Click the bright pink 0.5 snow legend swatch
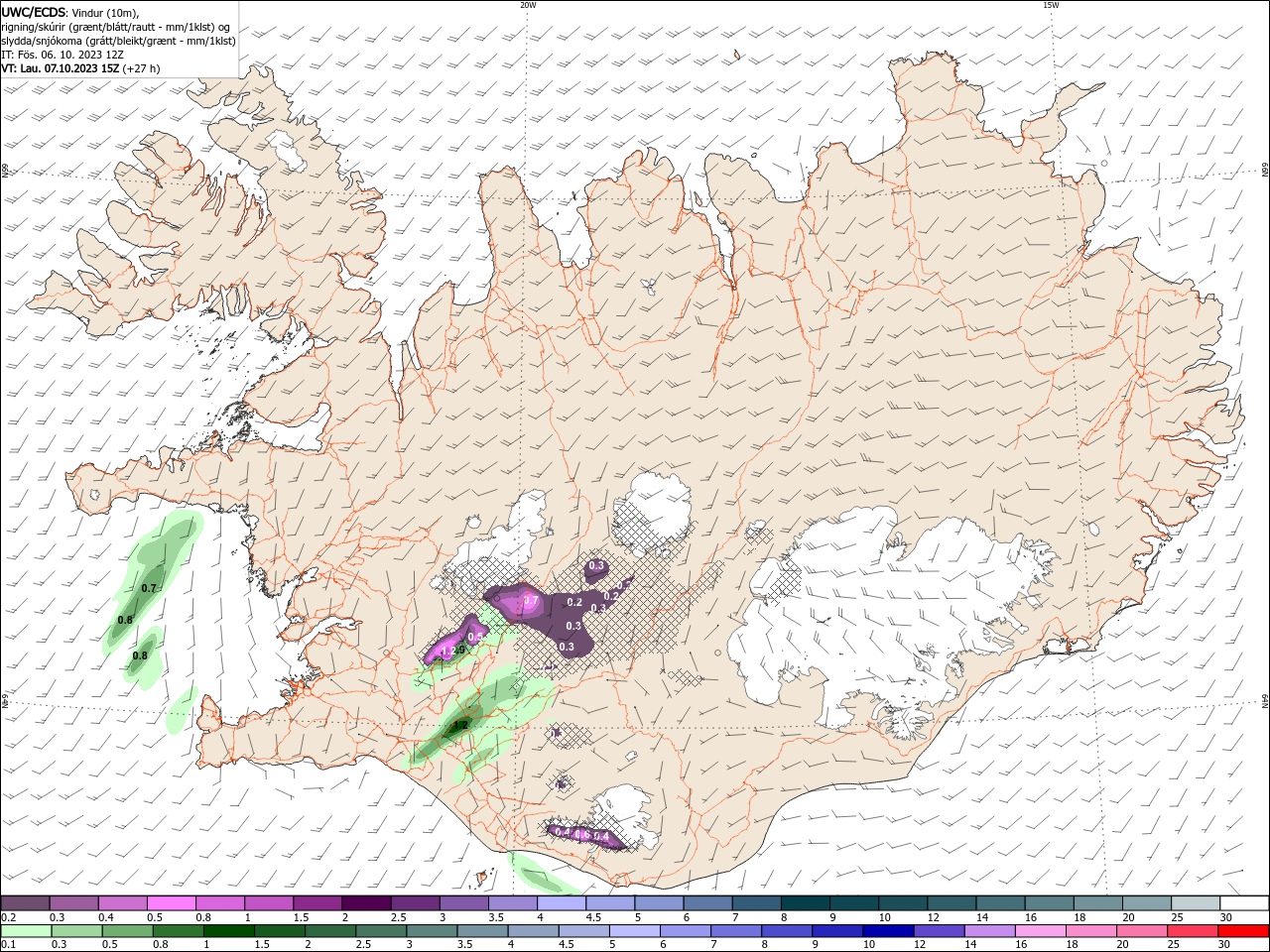1270x952 pixels. (x=171, y=903)
